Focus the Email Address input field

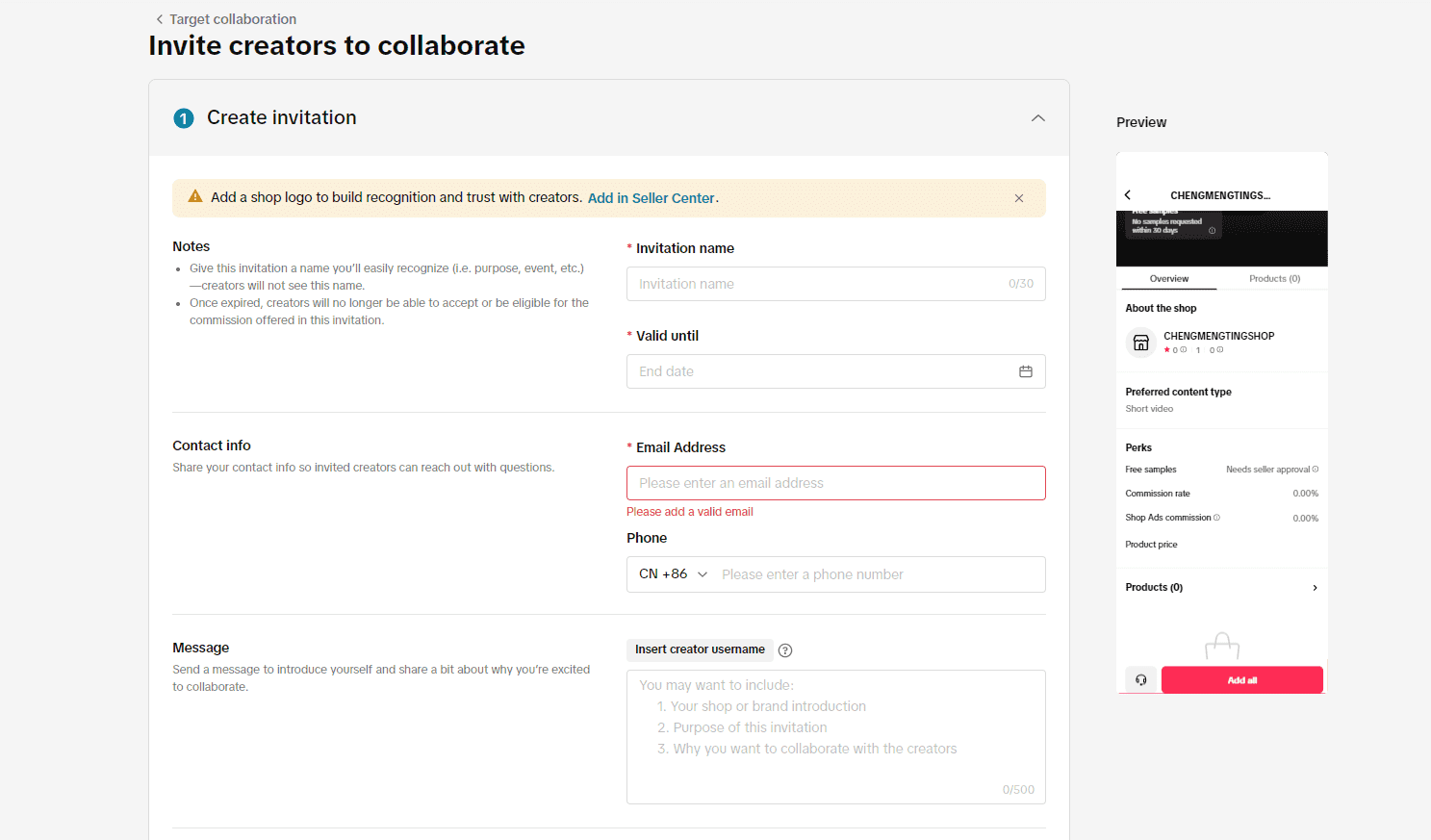pos(834,483)
